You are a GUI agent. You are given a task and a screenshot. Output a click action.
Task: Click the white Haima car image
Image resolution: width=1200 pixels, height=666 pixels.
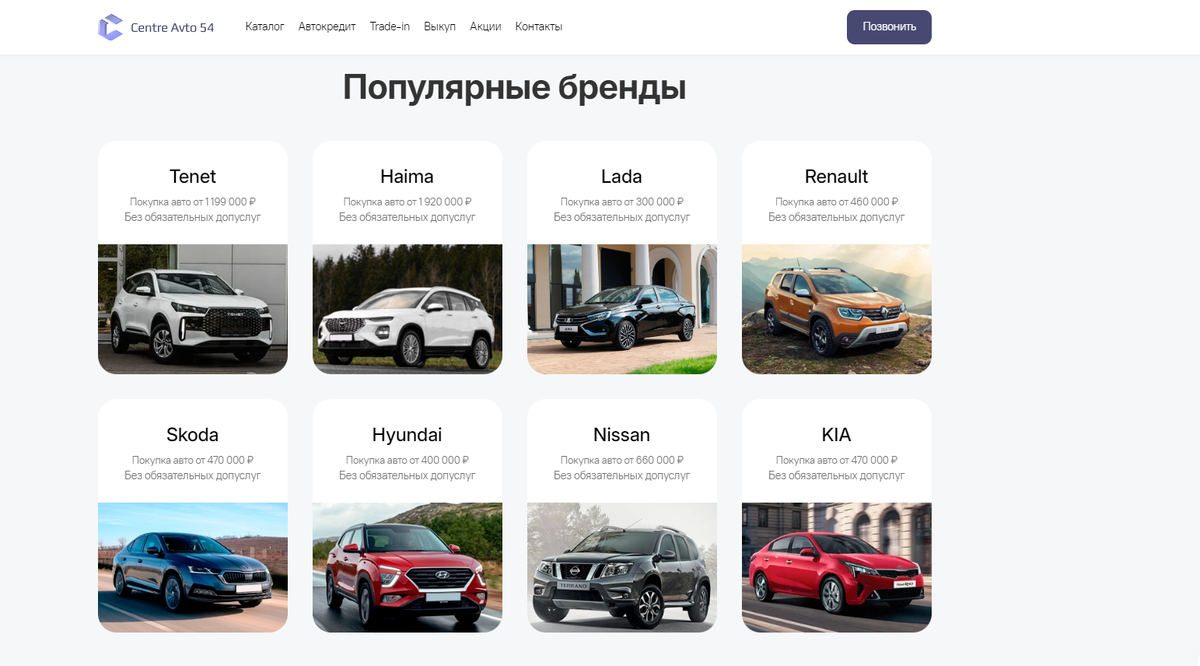(x=407, y=309)
